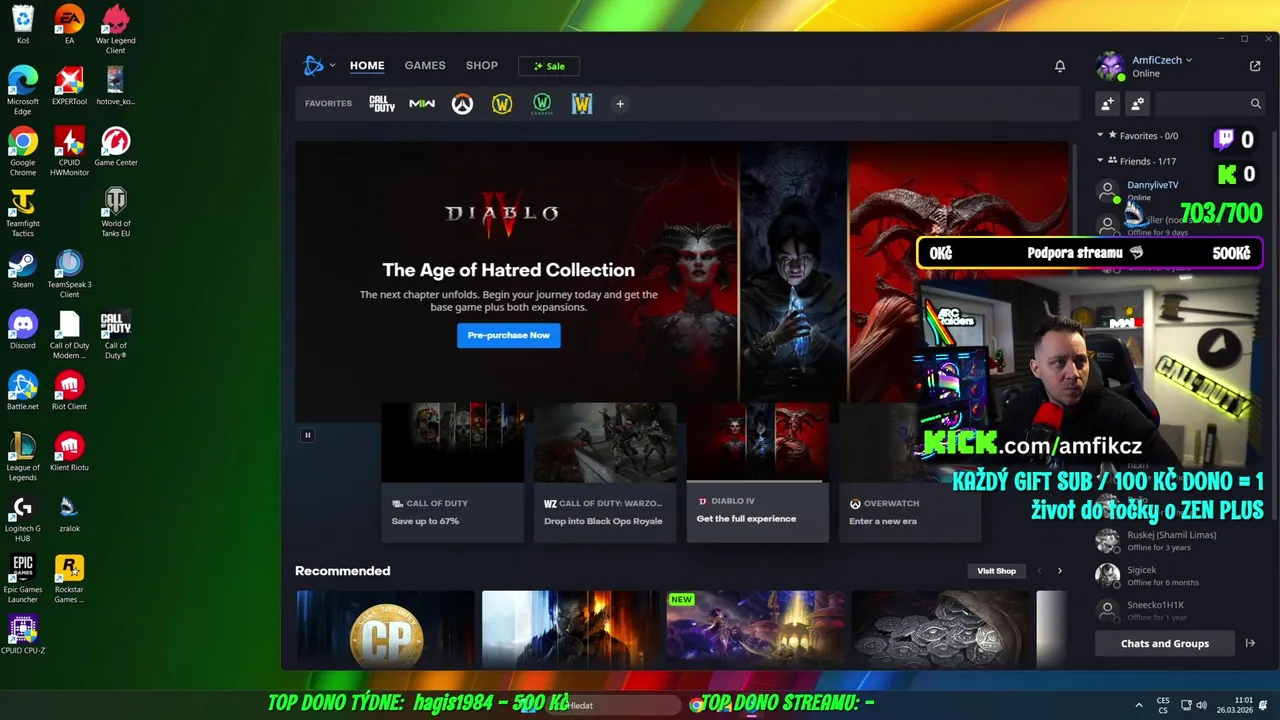Viewport: 1280px width, 720px height.
Task: Open the Warzone Black Ops Royale card
Action: 605,472
